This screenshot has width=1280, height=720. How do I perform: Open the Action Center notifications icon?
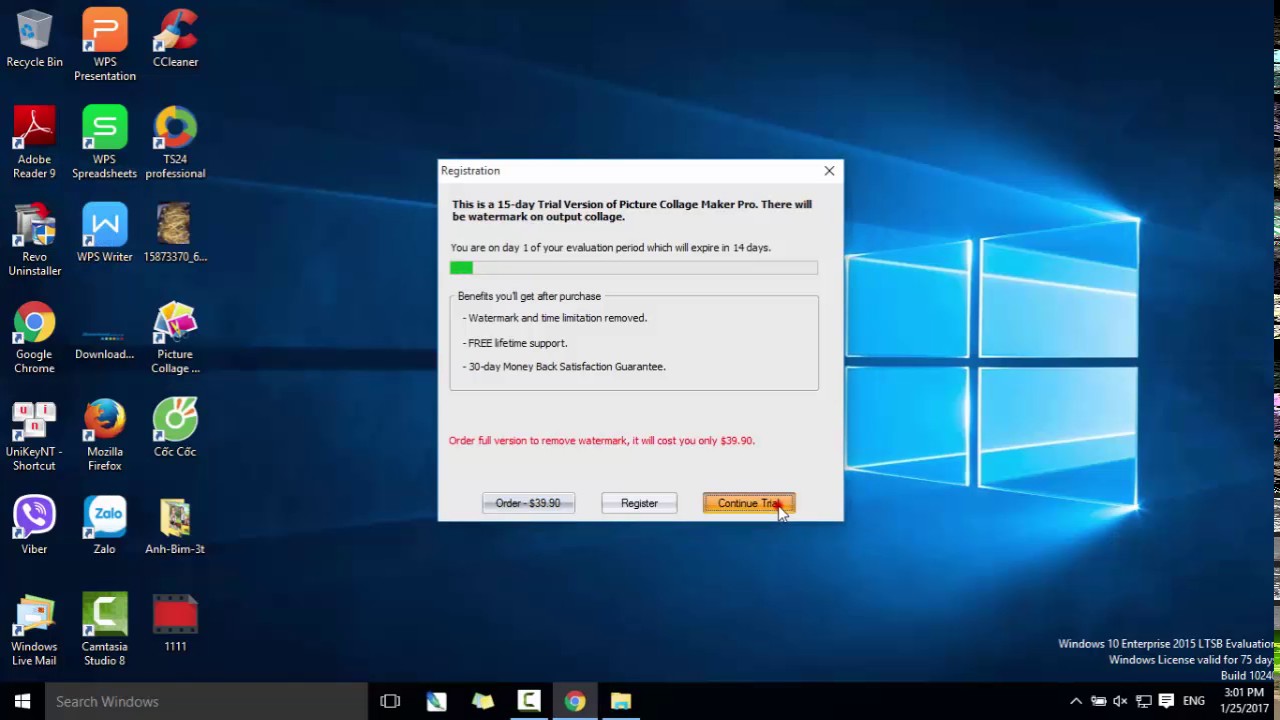click(1166, 701)
